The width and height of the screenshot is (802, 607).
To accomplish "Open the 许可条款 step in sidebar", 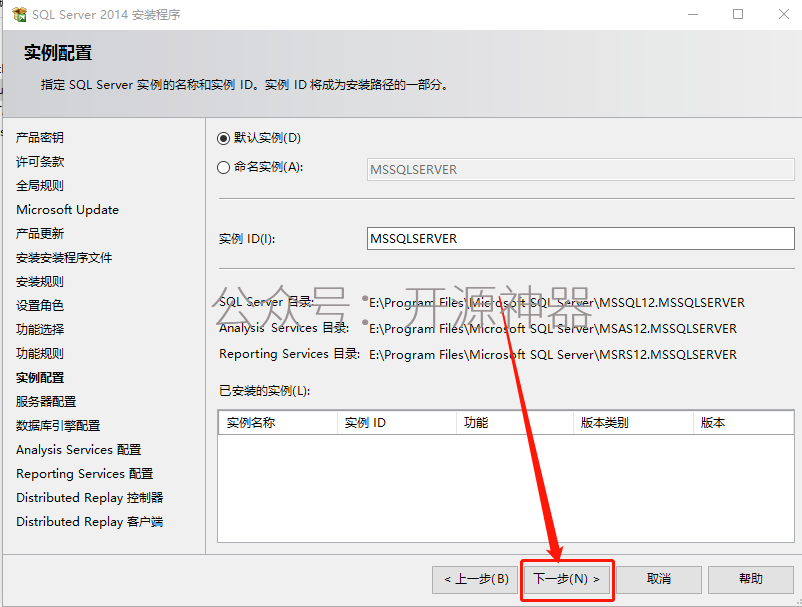I will pyautogui.click(x=40, y=162).
